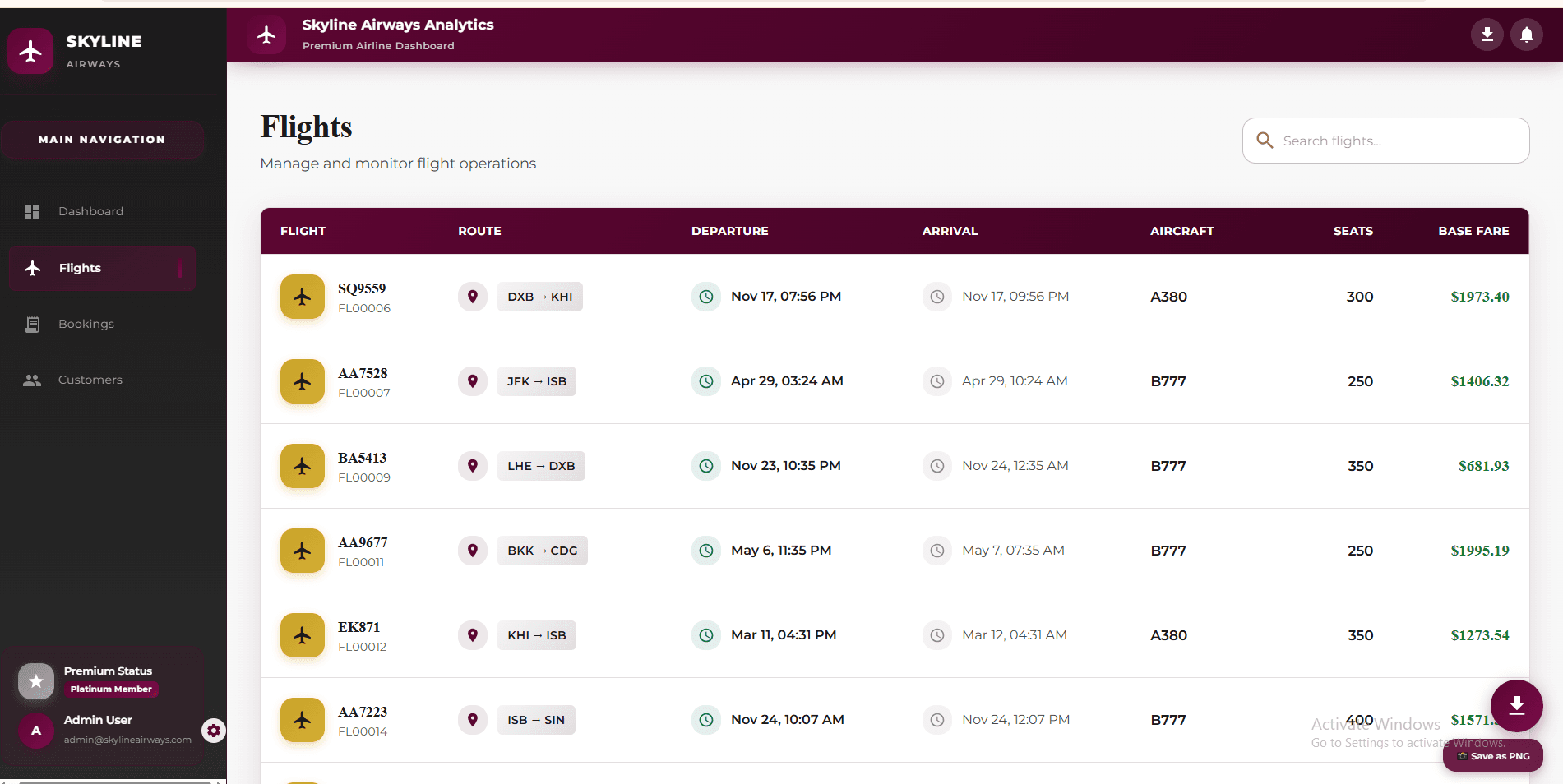Navigate to the Customers page
This screenshot has height=784, width=1563.
point(90,380)
